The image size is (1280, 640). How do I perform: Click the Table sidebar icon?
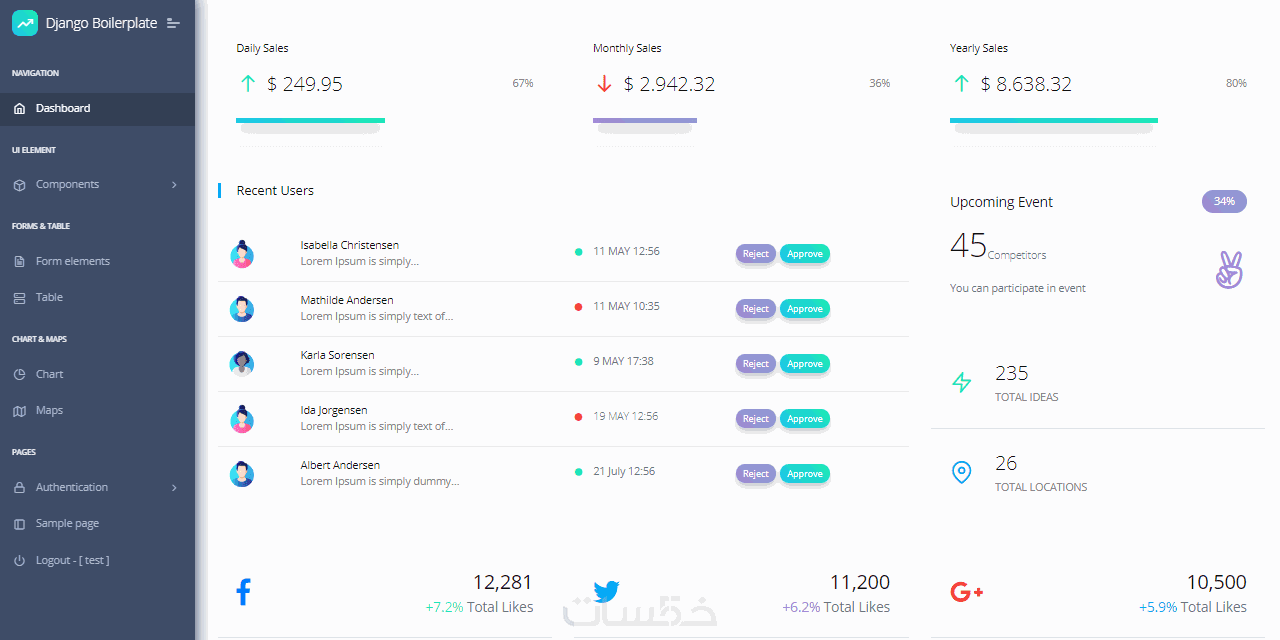[19, 298]
